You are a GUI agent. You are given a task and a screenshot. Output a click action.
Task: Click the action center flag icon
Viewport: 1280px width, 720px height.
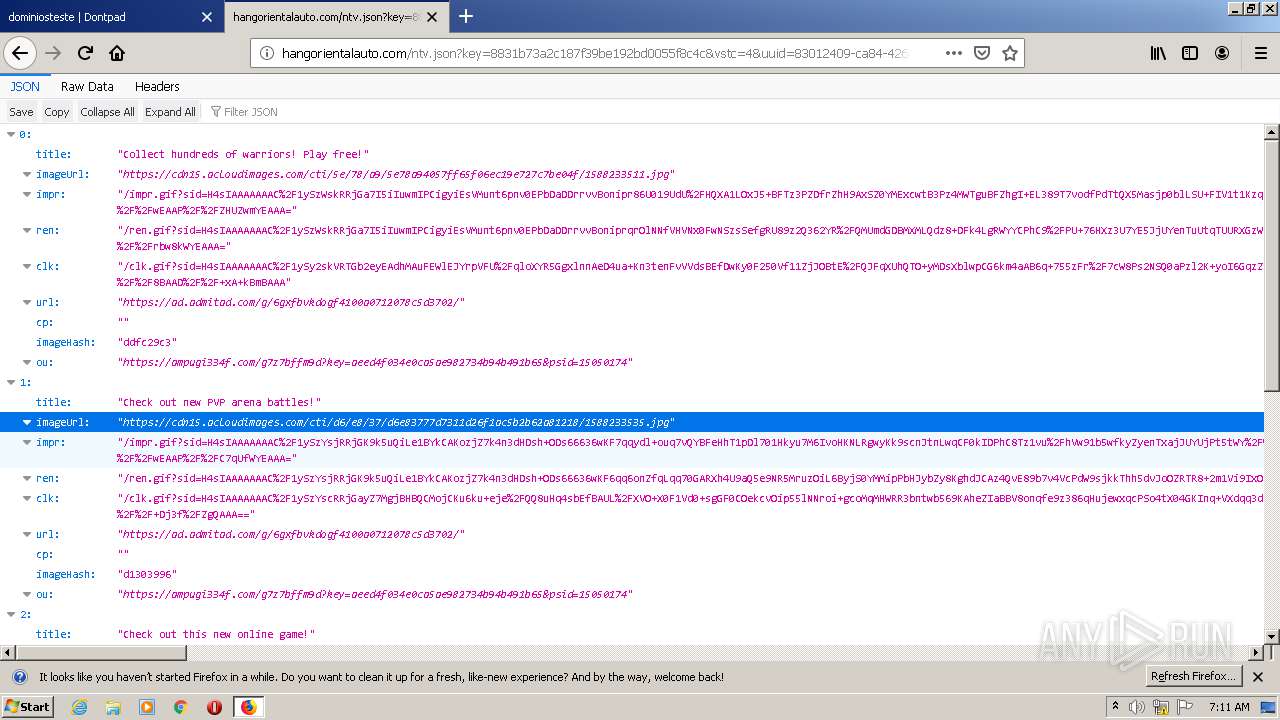(x=1185, y=707)
